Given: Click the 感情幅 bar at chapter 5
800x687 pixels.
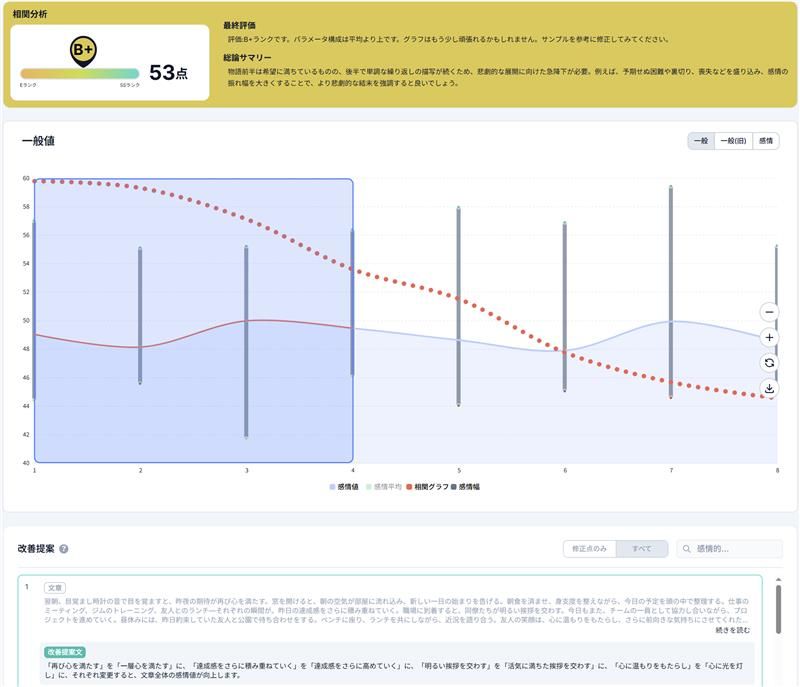Looking at the screenshot, I should click(459, 306).
